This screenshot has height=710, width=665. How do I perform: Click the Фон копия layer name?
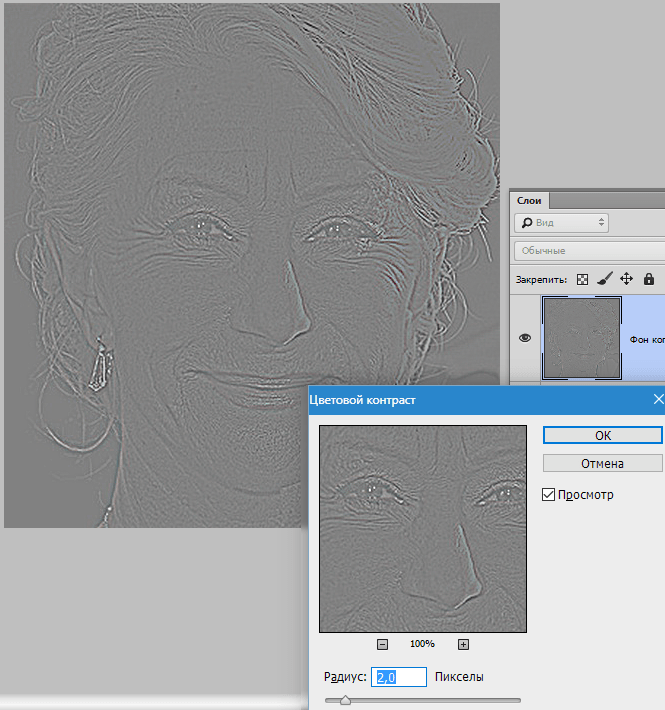pos(646,339)
